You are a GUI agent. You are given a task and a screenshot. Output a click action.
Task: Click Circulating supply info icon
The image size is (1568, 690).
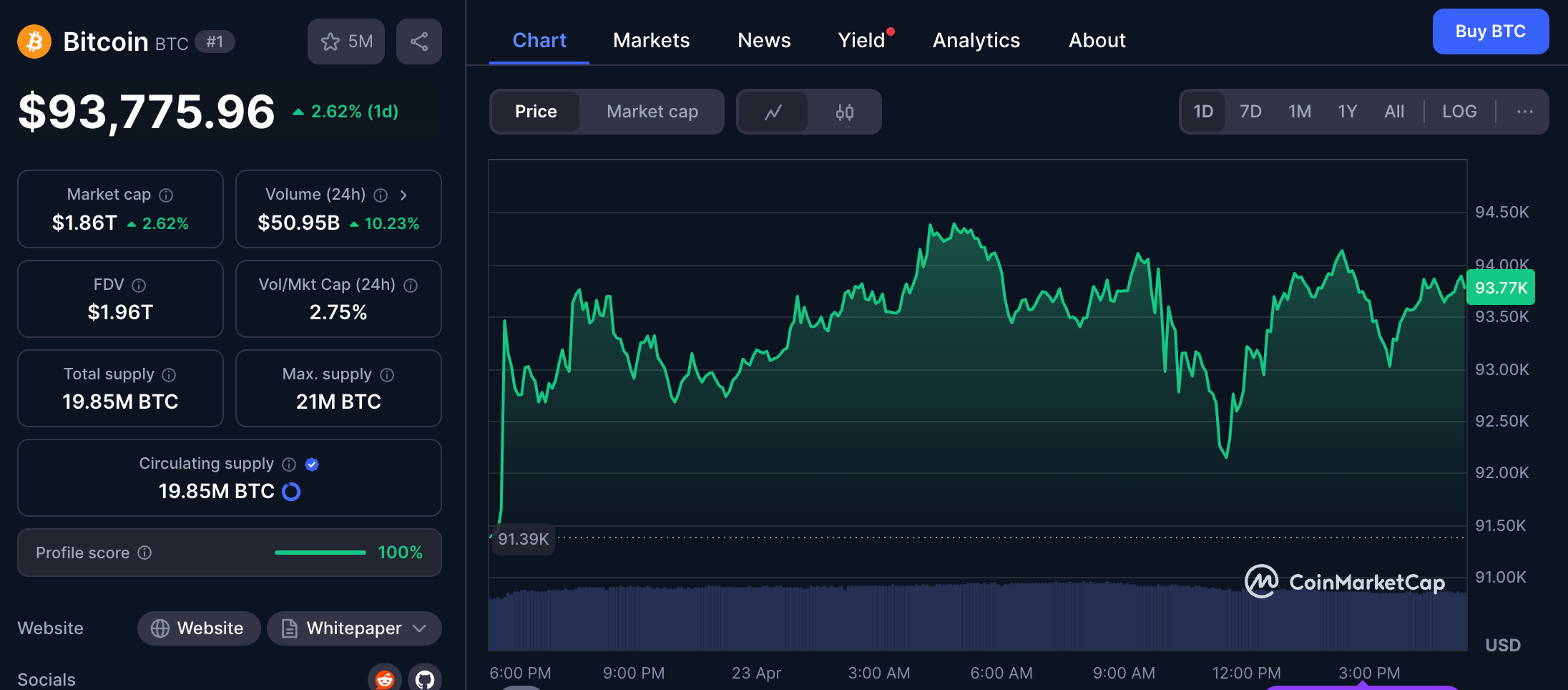pyautogui.click(x=289, y=465)
